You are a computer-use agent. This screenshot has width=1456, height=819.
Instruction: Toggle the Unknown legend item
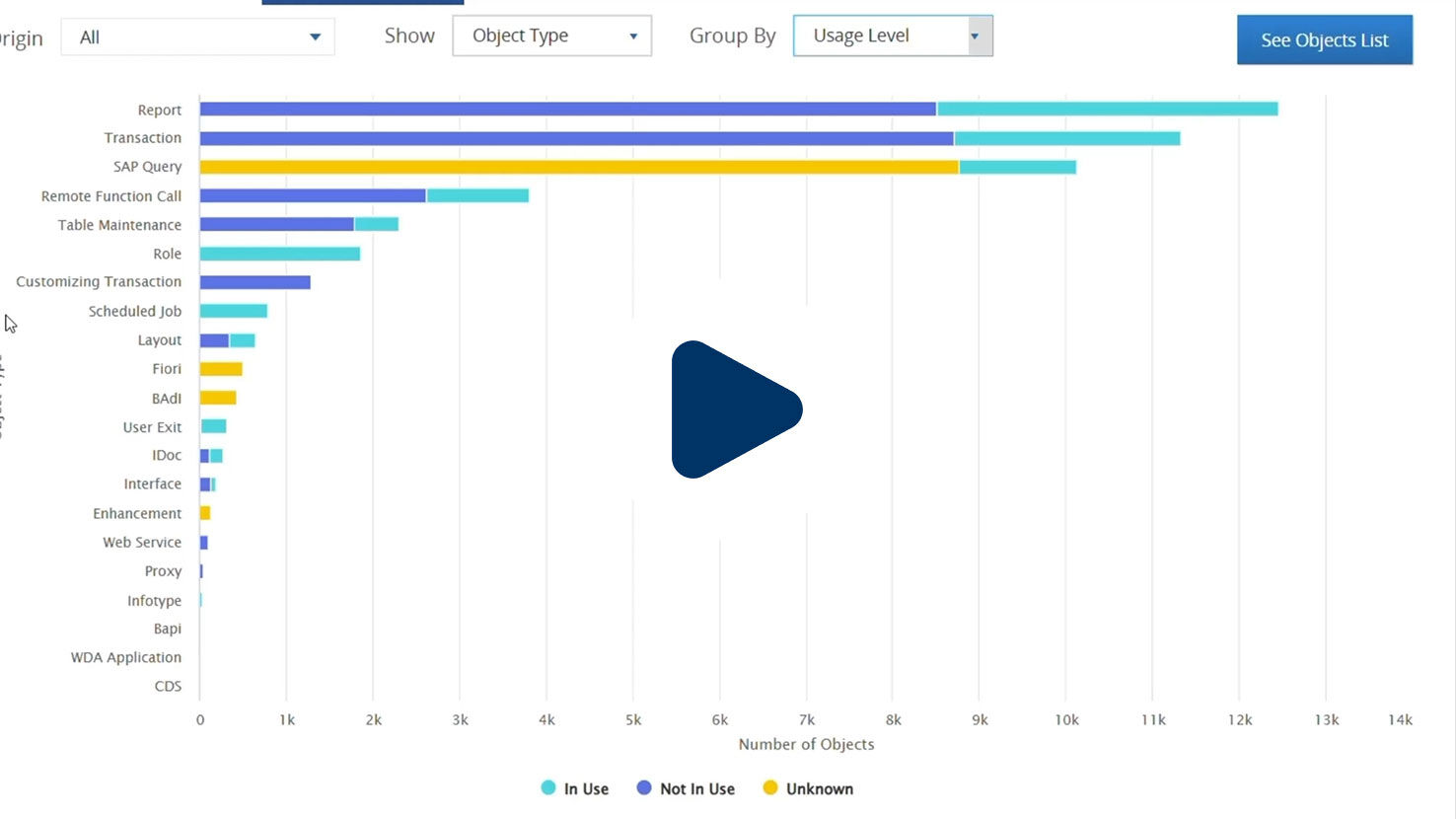pos(809,788)
